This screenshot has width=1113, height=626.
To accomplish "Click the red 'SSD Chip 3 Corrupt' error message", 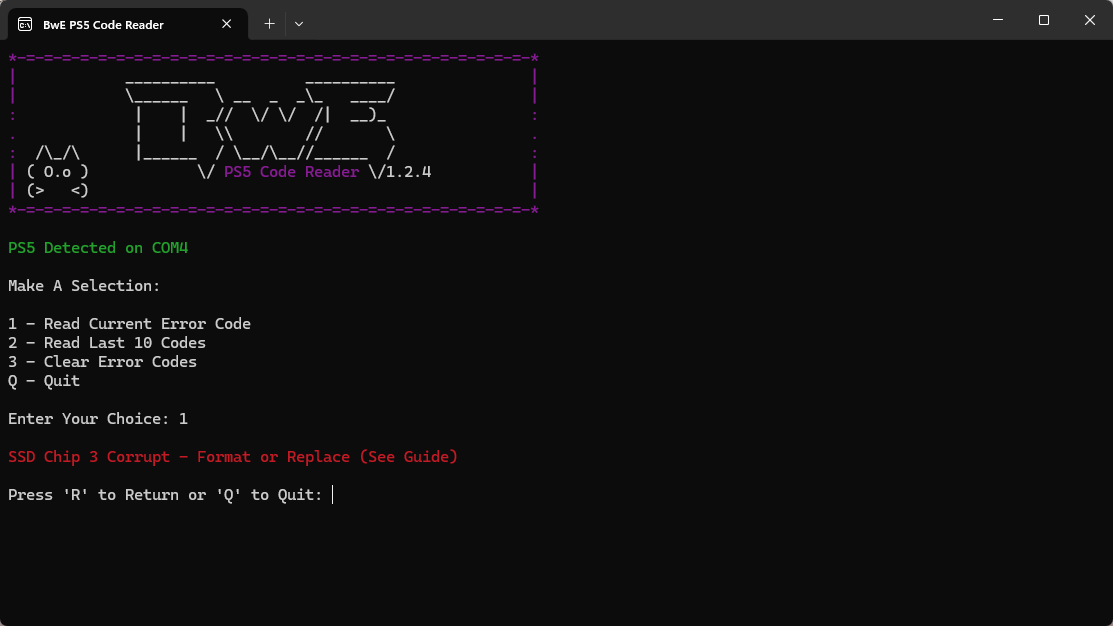I will tap(233, 457).
